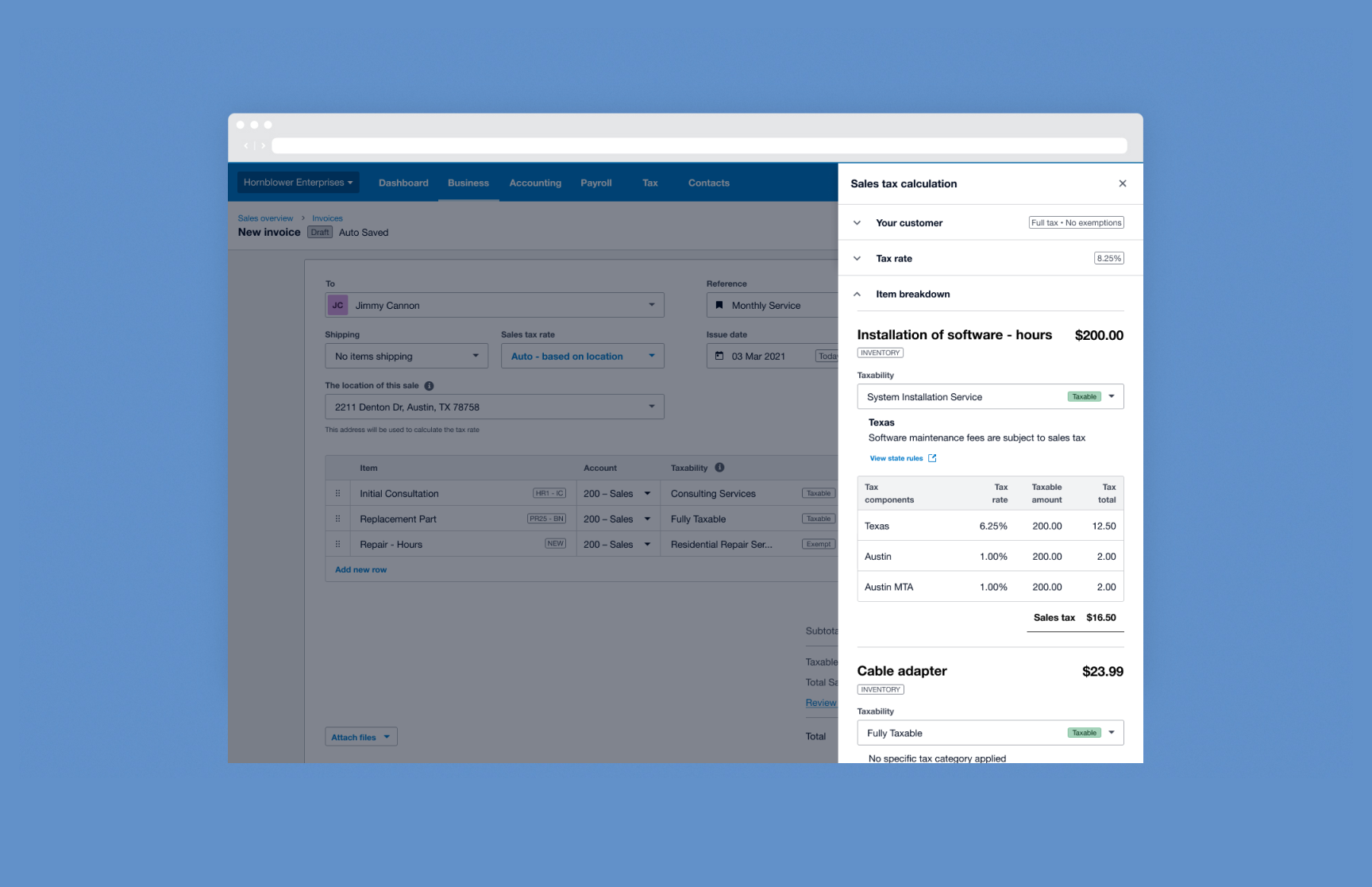Open the Payroll tab
The width and height of the screenshot is (1372, 887).
click(x=595, y=183)
